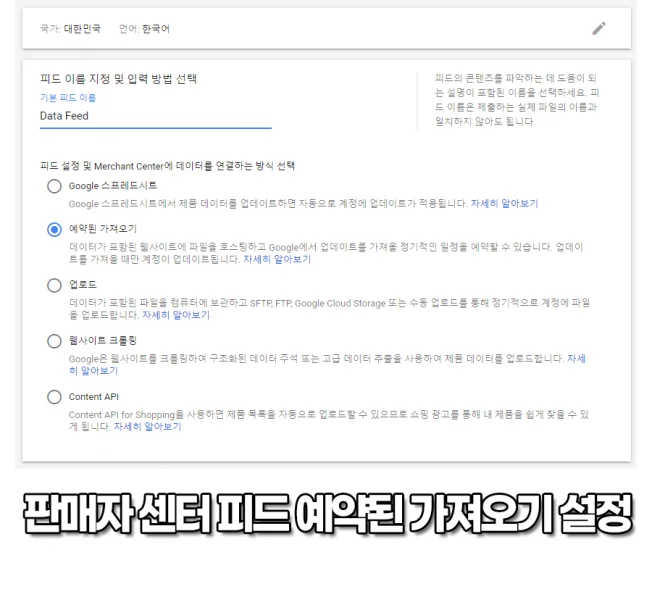Open 자세히 알아보기 link under 예약된 가져오기
652x597 pixels.
click(277, 259)
